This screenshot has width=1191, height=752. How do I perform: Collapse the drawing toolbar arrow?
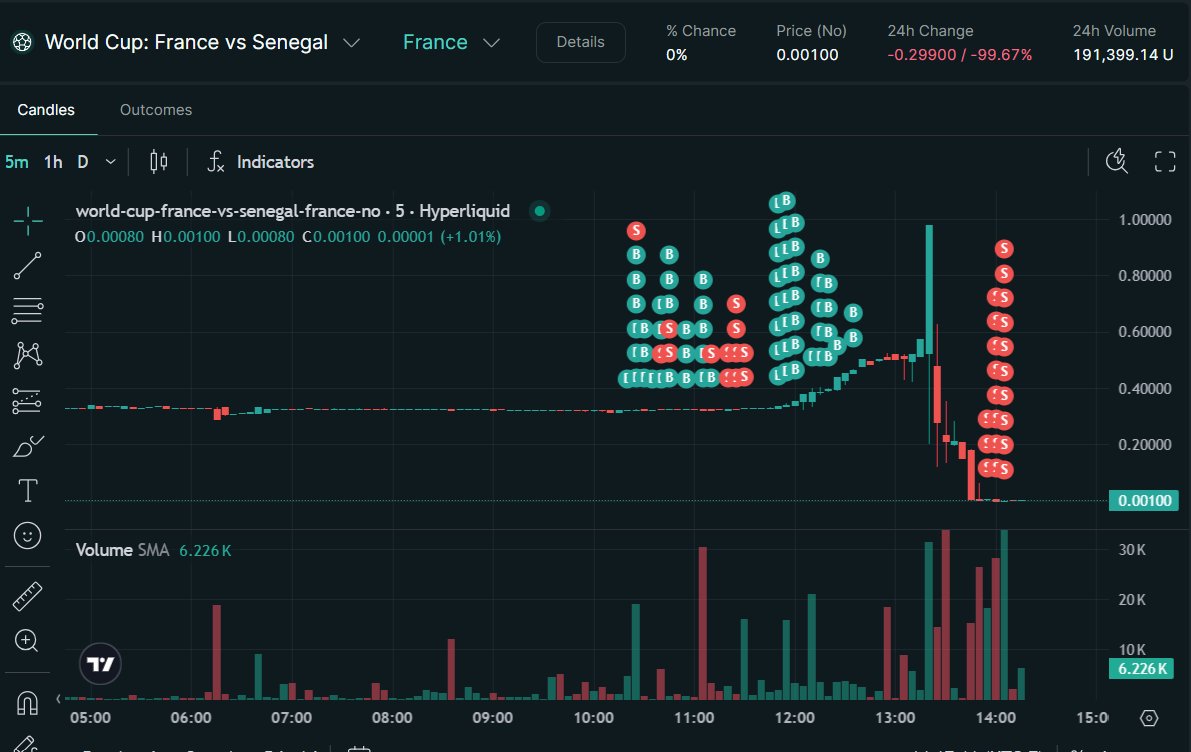click(58, 698)
